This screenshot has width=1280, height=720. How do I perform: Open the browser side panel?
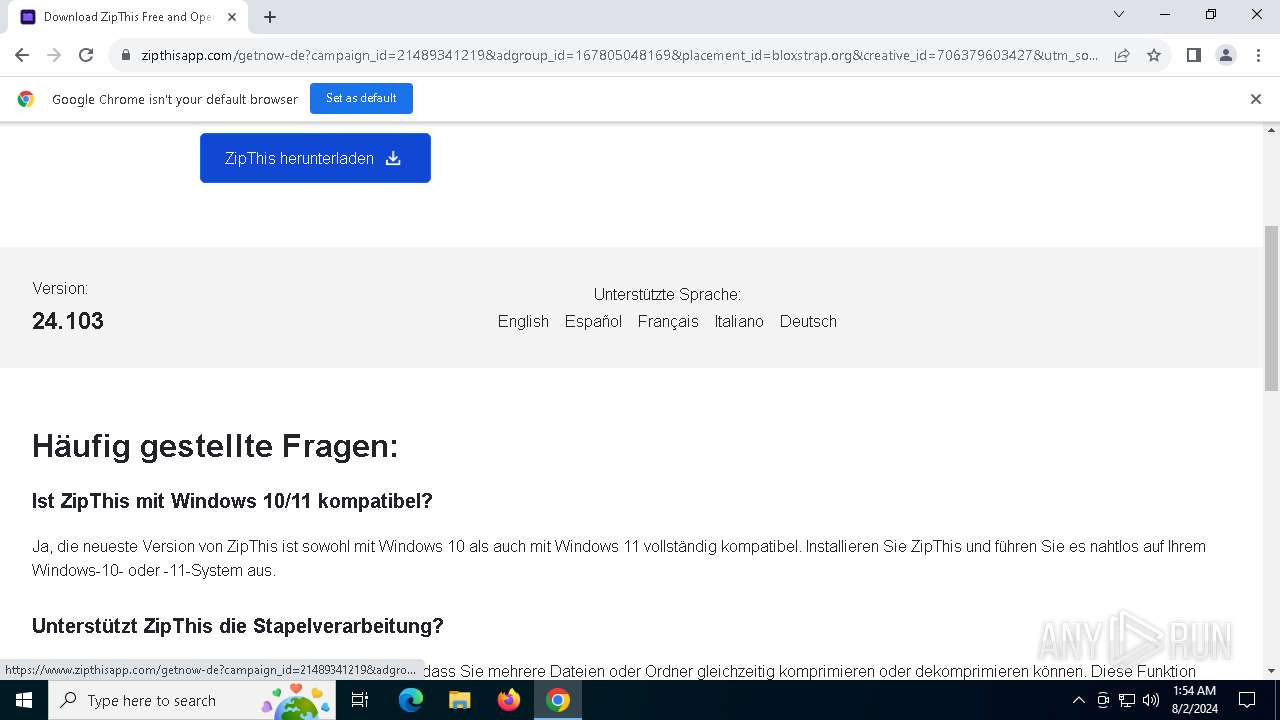(x=1193, y=55)
